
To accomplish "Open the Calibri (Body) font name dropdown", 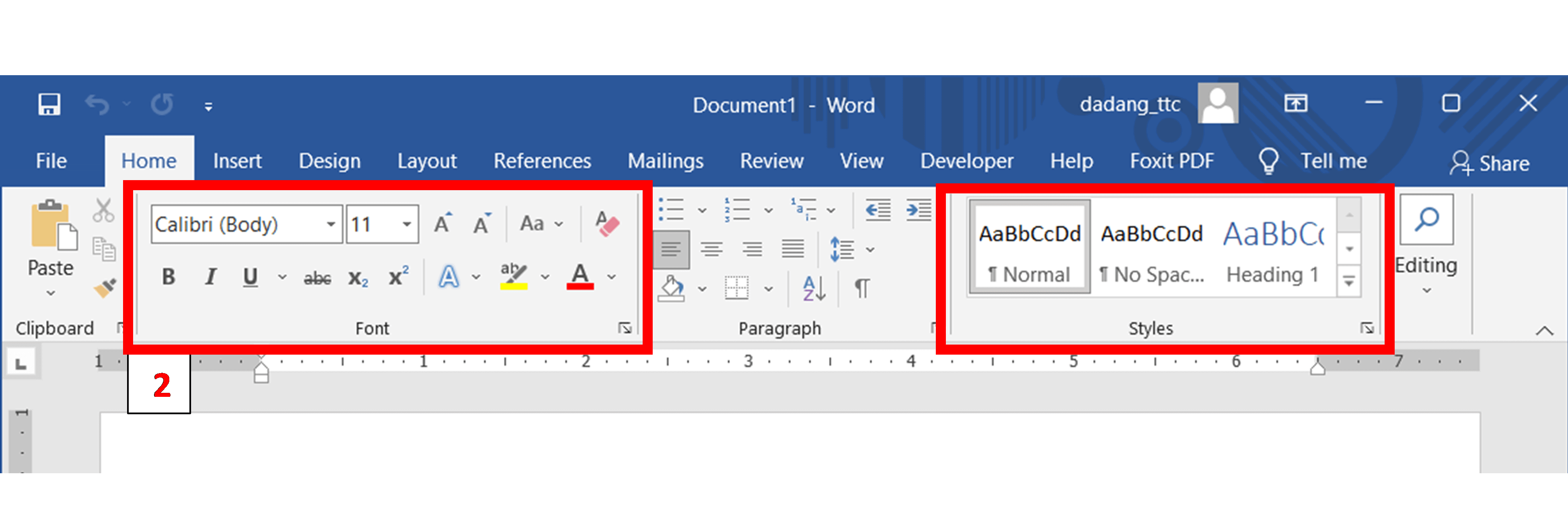I will [331, 224].
